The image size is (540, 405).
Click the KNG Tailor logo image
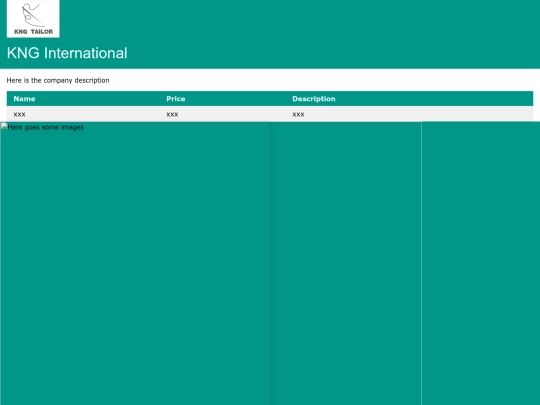[33, 19]
